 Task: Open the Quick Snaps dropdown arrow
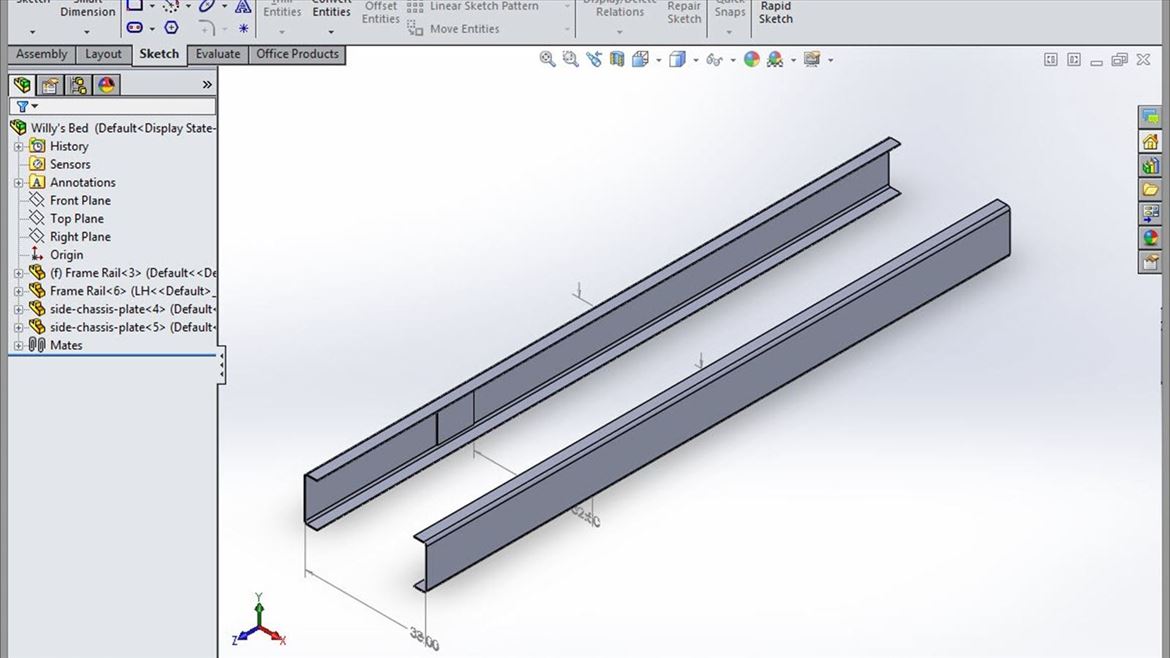point(729,32)
